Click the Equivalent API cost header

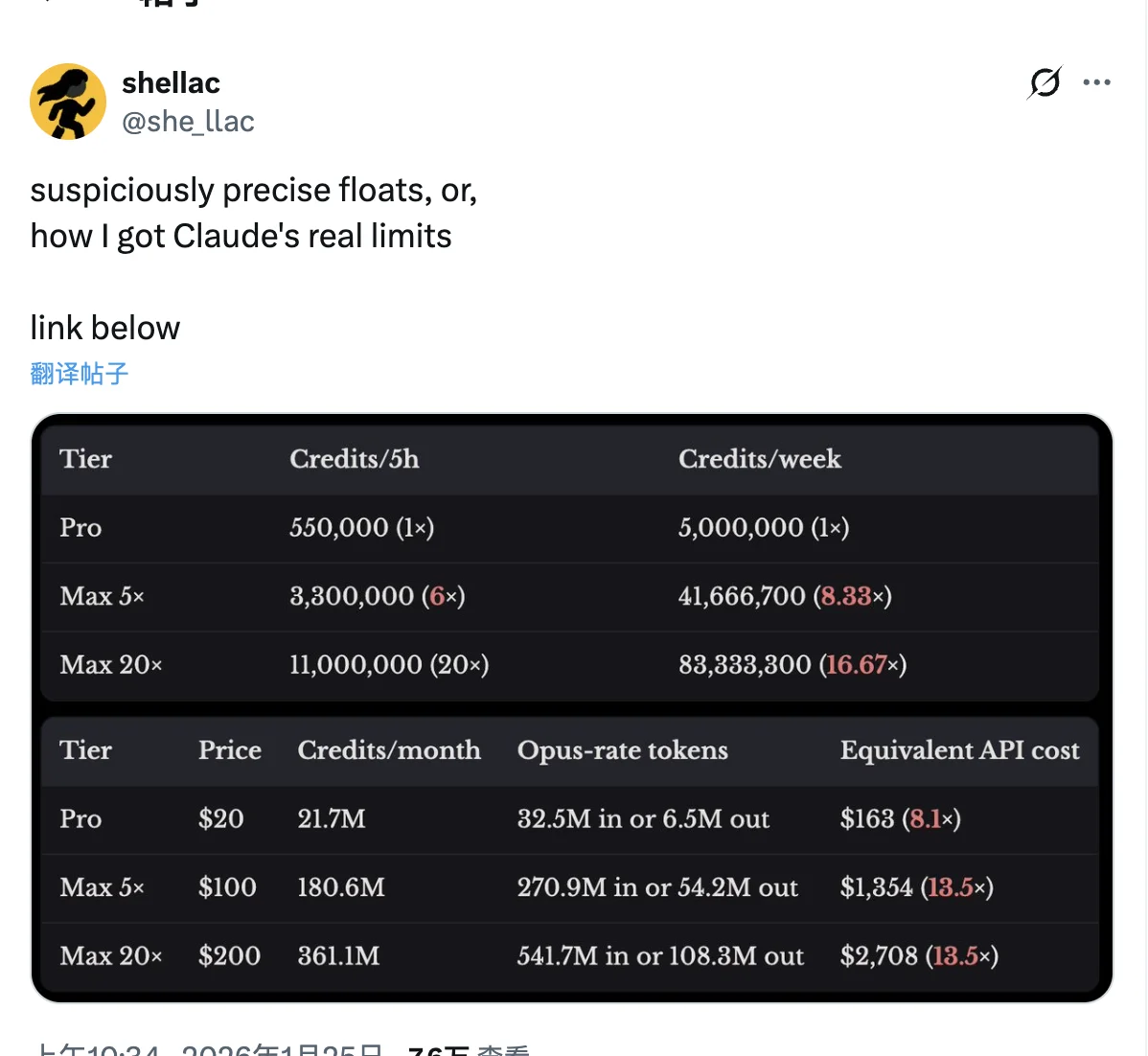click(959, 750)
